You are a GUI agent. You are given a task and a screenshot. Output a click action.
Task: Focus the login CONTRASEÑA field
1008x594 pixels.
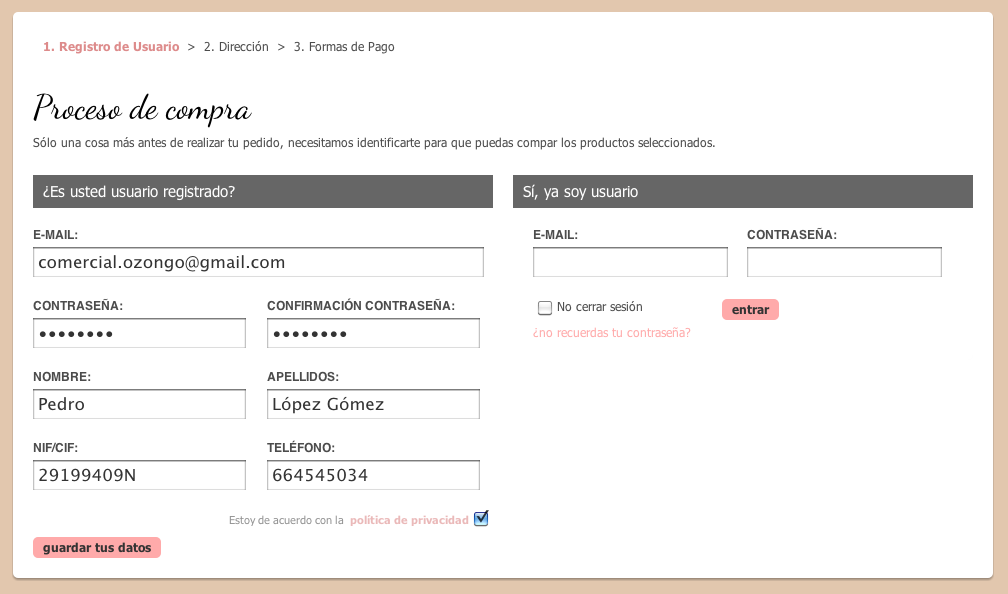[x=844, y=263]
